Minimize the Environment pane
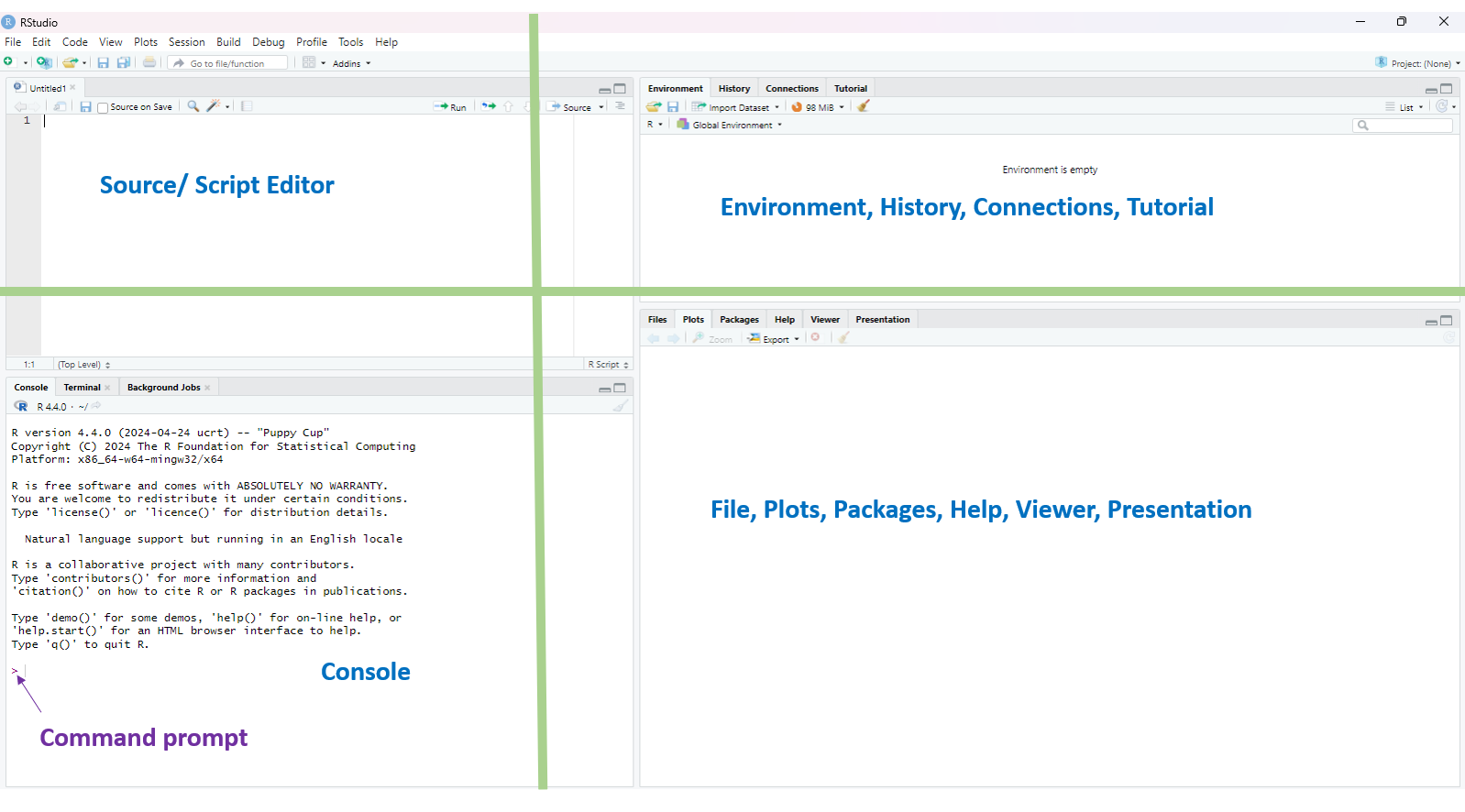 coord(1430,90)
